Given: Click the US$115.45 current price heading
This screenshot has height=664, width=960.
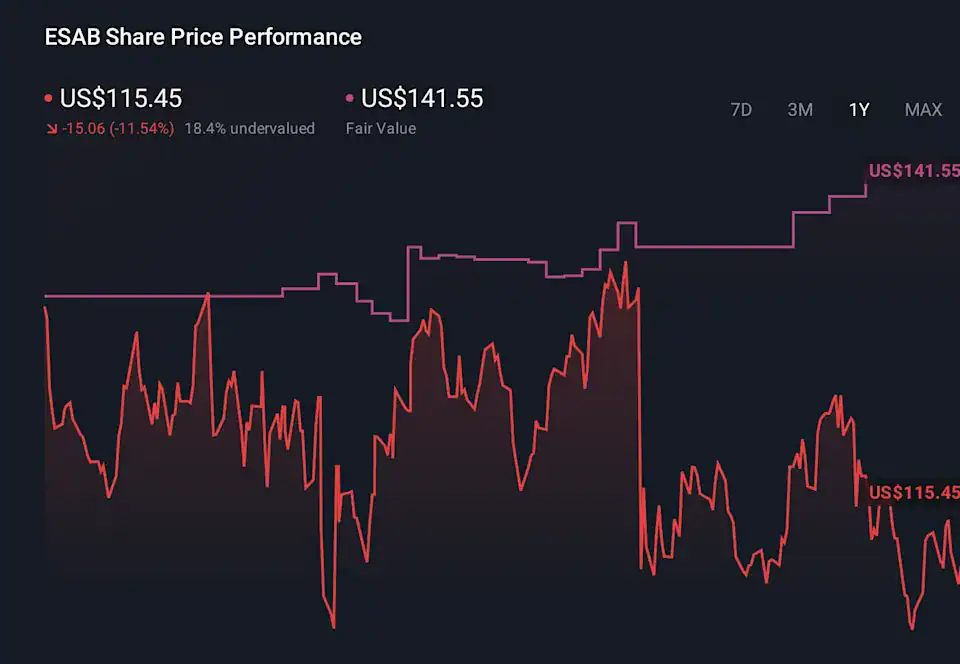Looking at the screenshot, I should pyautogui.click(x=121, y=98).
